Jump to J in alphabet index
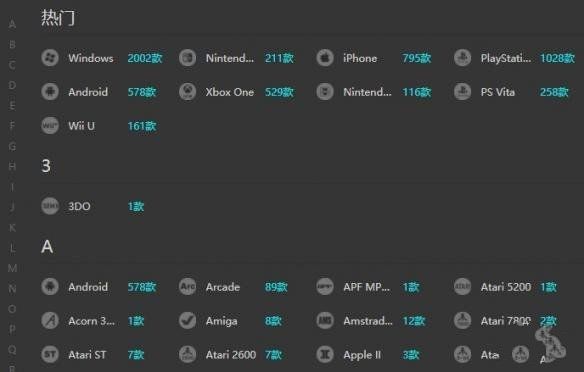The height and width of the screenshot is (372, 584). click(x=12, y=207)
